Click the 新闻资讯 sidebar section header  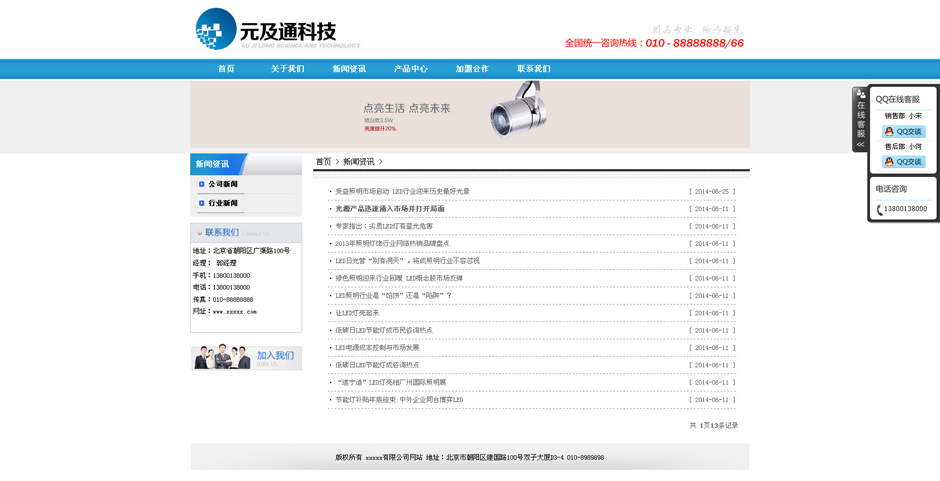(x=246, y=164)
